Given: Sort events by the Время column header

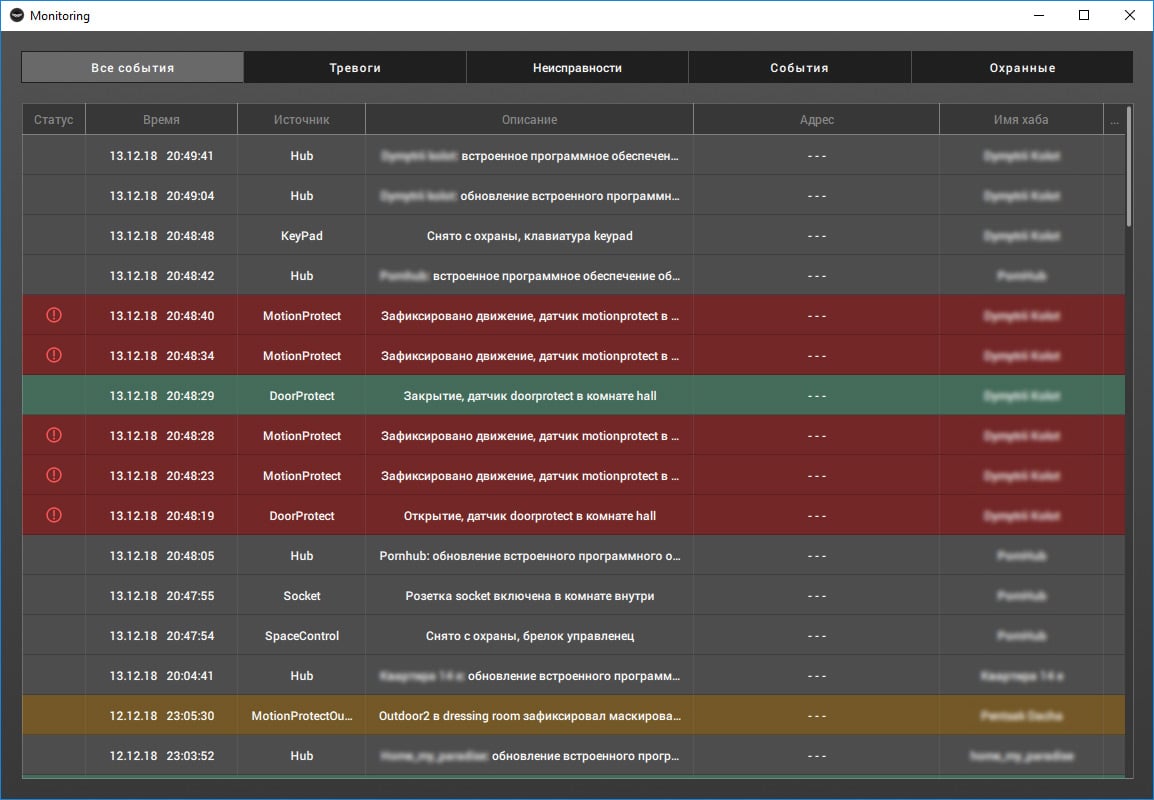Looking at the screenshot, I should (160, 119).
